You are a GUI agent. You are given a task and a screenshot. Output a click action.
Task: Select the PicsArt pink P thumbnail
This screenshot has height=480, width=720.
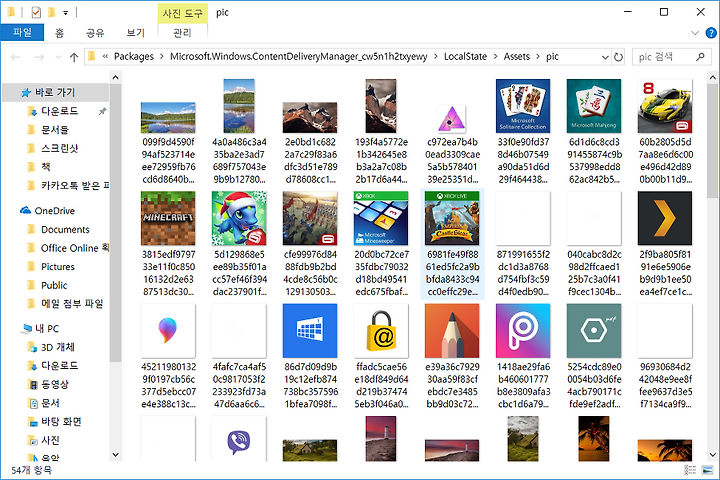523,331
